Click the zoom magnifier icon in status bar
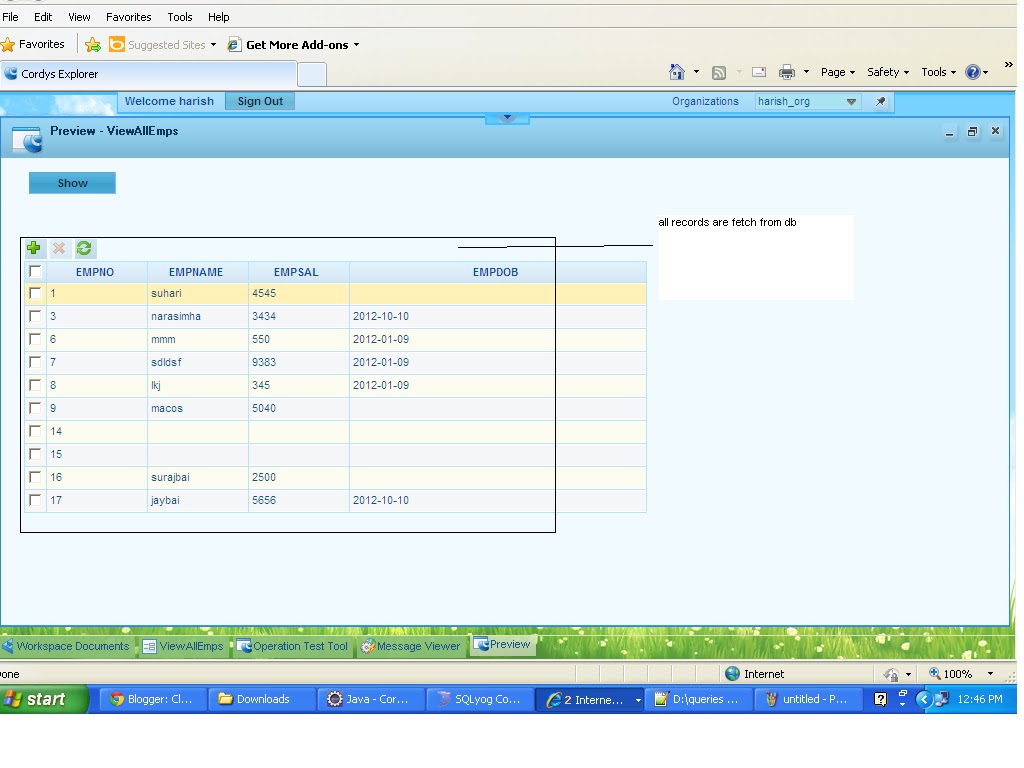The height and width of the screenshot is (768, 1024). [x=935, y=673]
